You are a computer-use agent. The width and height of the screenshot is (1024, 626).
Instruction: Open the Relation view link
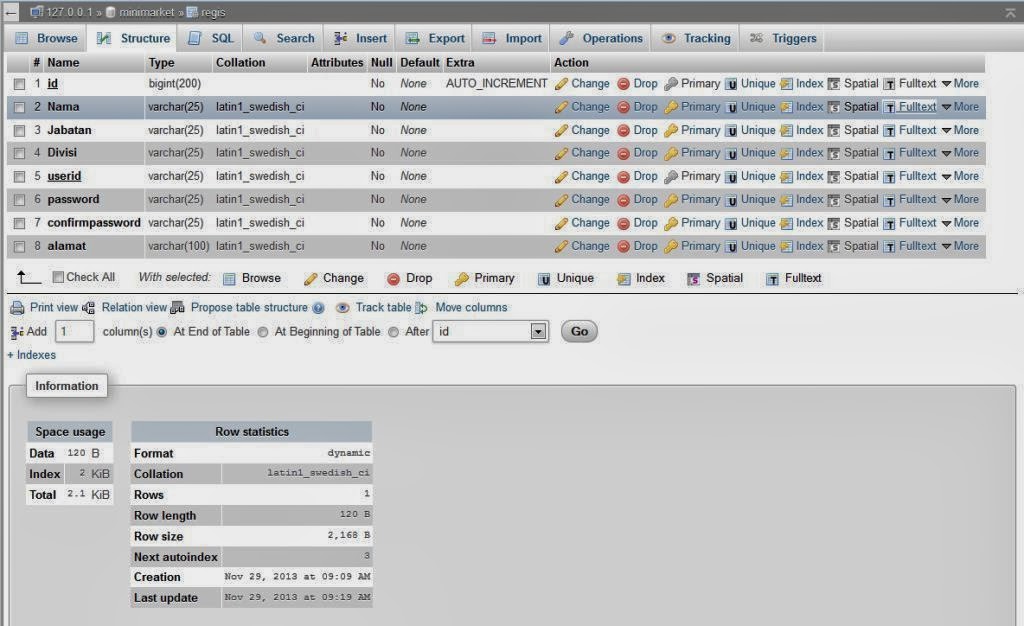[x=134, y=307]
